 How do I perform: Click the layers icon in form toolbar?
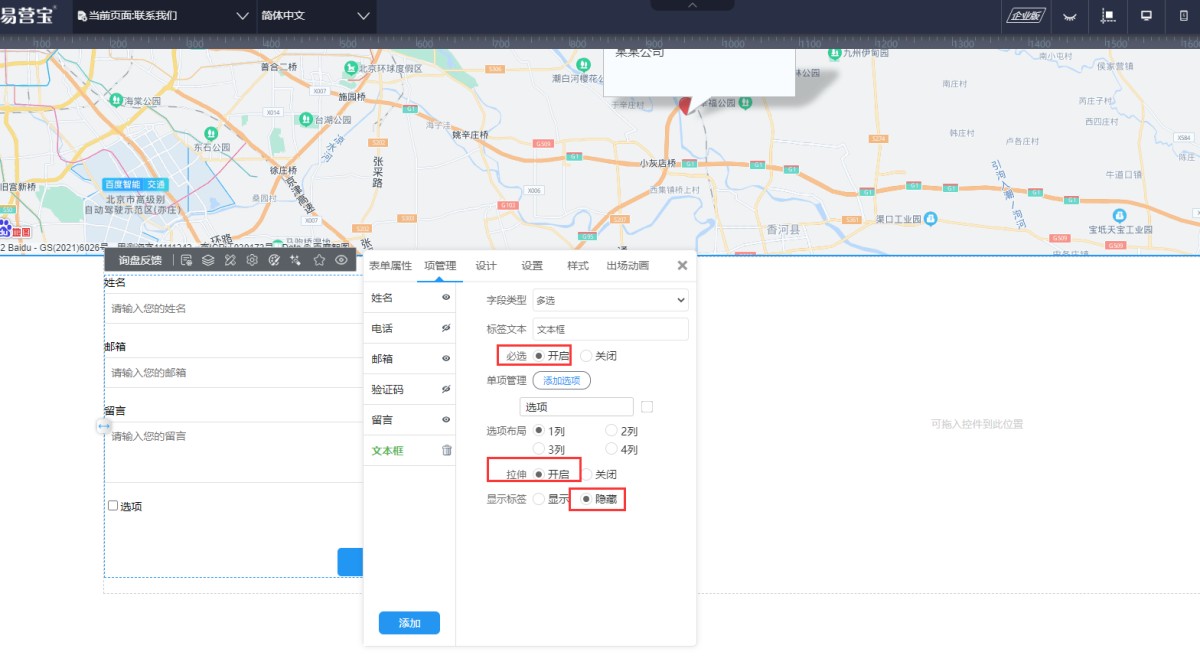(x=208, y=260)
